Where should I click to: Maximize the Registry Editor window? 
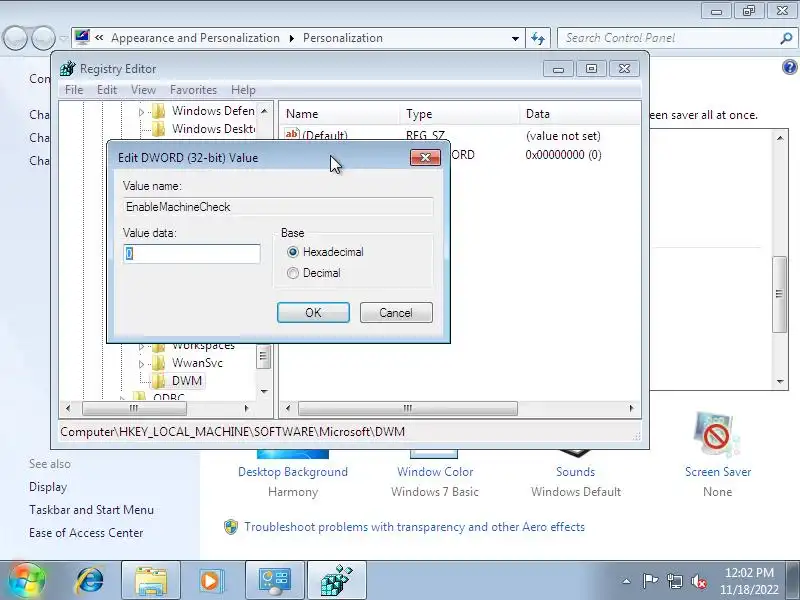click(591, 69)
